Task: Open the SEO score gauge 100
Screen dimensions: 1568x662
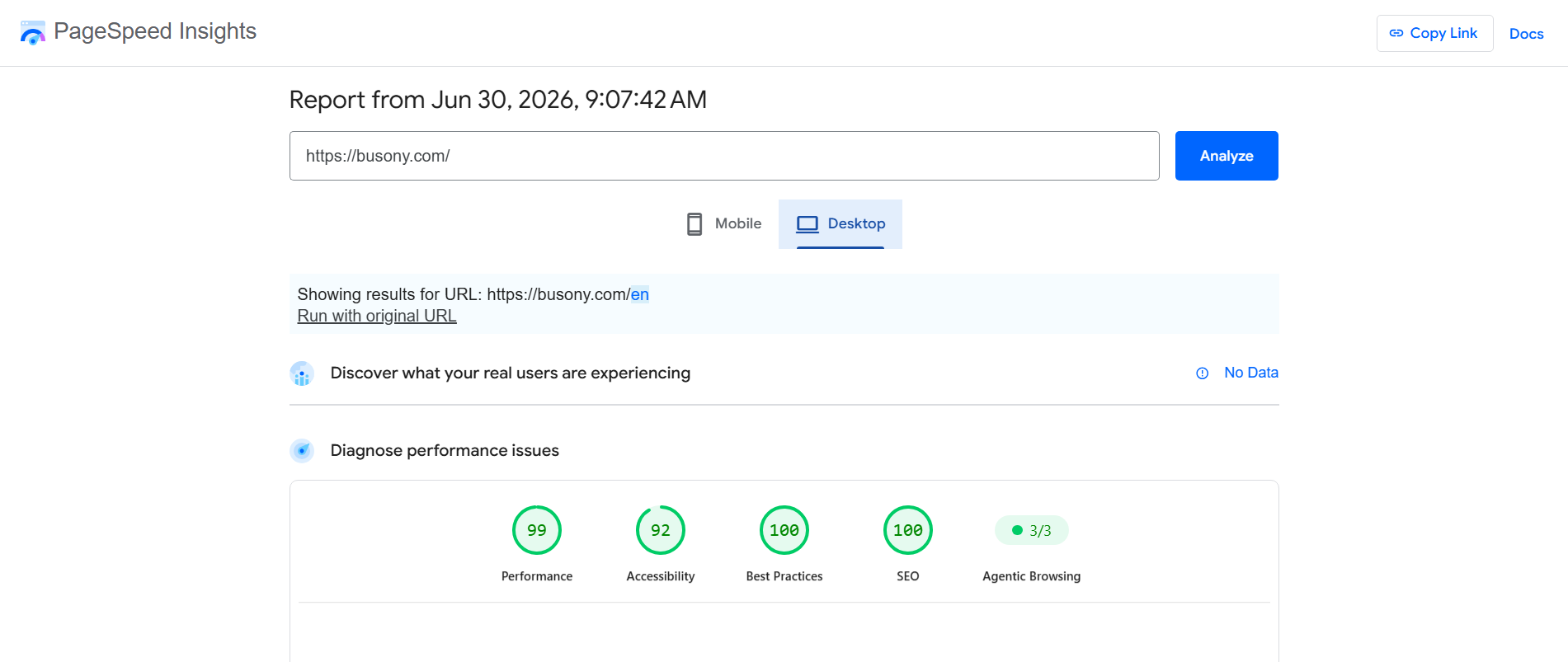Action: click(x=908, y=530)
